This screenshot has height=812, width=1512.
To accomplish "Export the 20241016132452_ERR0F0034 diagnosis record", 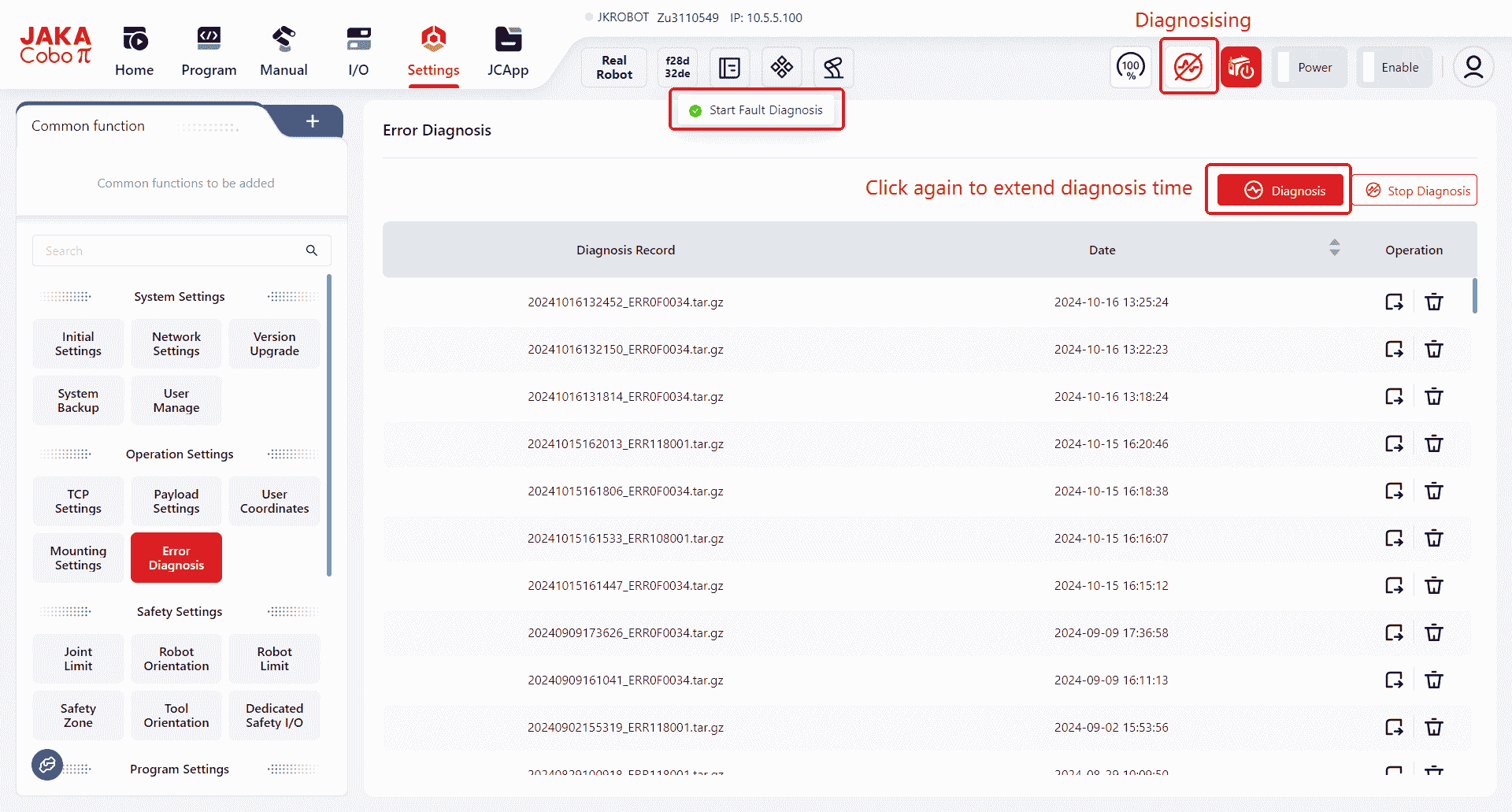I will click(1394, 302).
